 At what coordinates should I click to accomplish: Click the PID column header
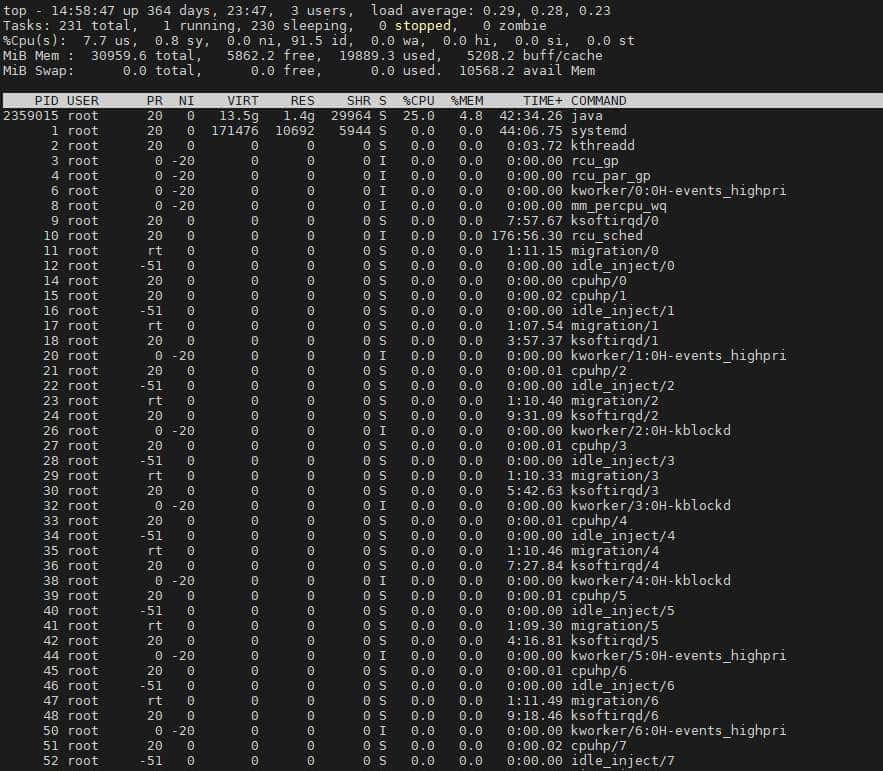46,101
